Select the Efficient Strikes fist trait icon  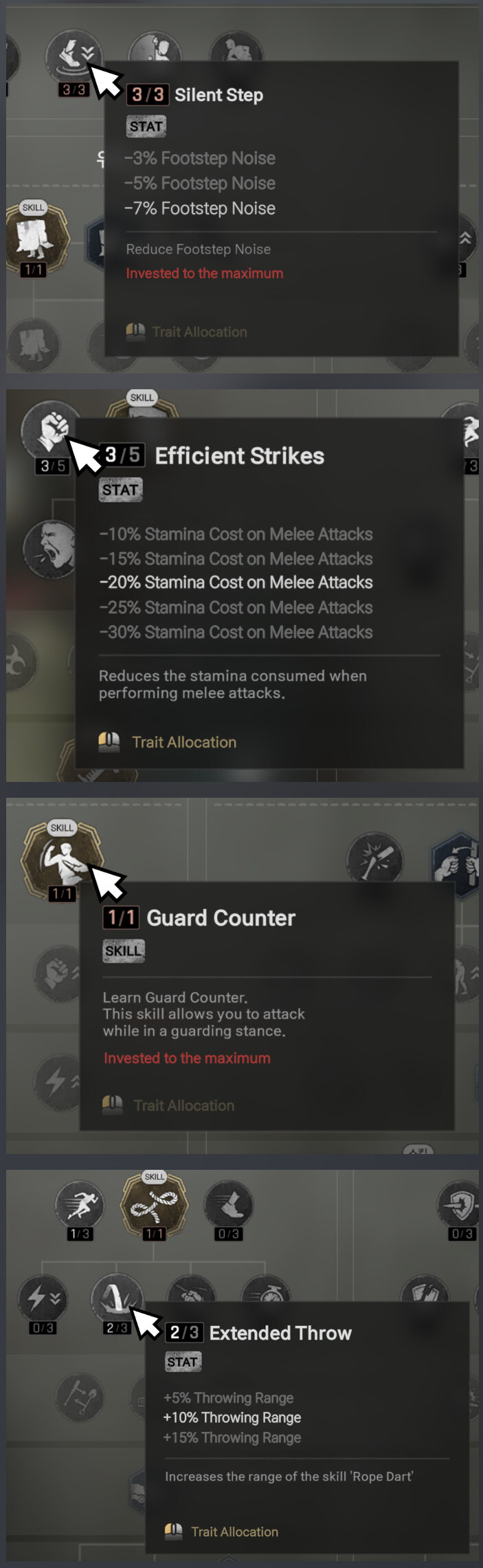(51, 429)
